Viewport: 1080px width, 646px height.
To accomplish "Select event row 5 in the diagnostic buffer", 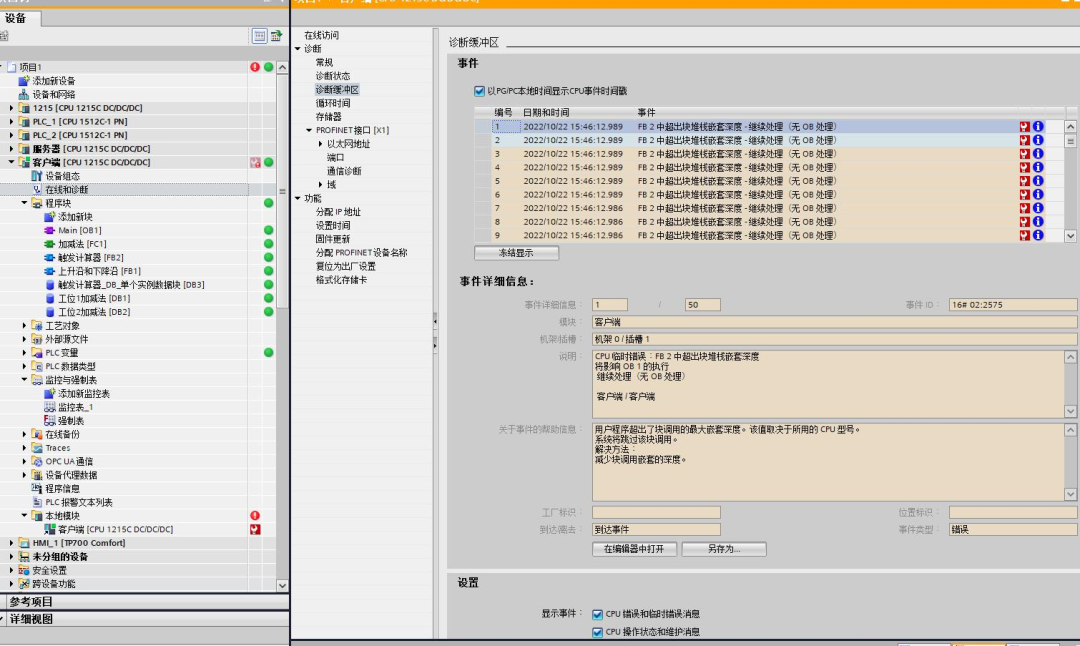I will coord(700,182).
